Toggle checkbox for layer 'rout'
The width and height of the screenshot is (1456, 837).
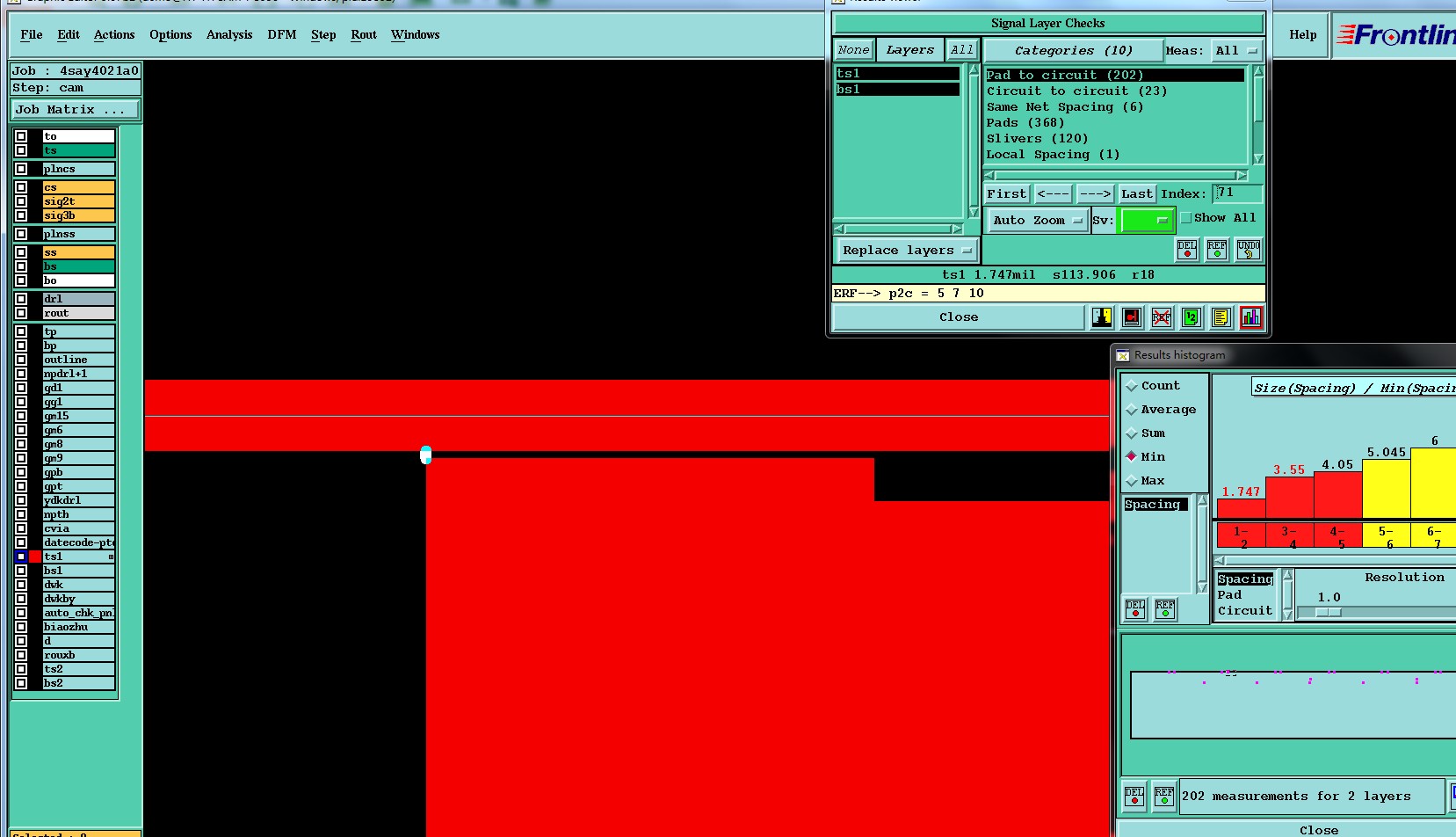tap(21, 313)
